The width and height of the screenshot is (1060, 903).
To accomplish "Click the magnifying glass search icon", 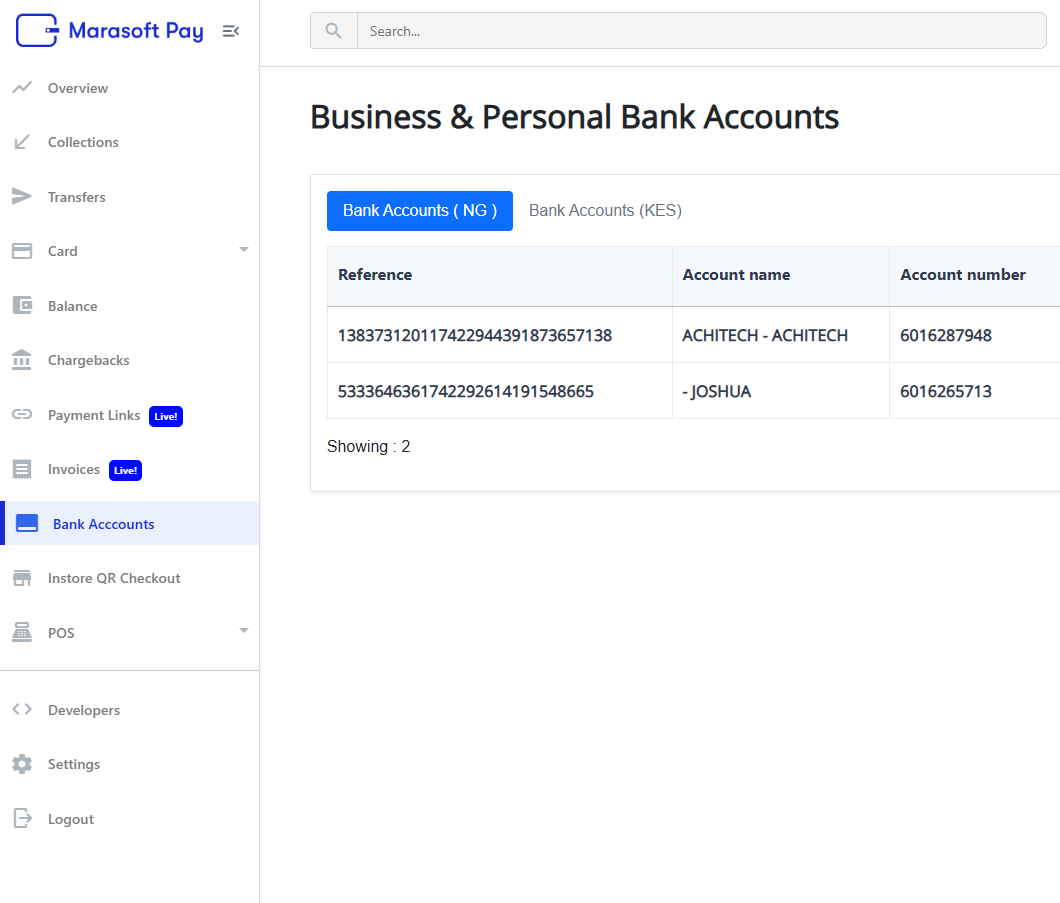I will tap(333, 31).
